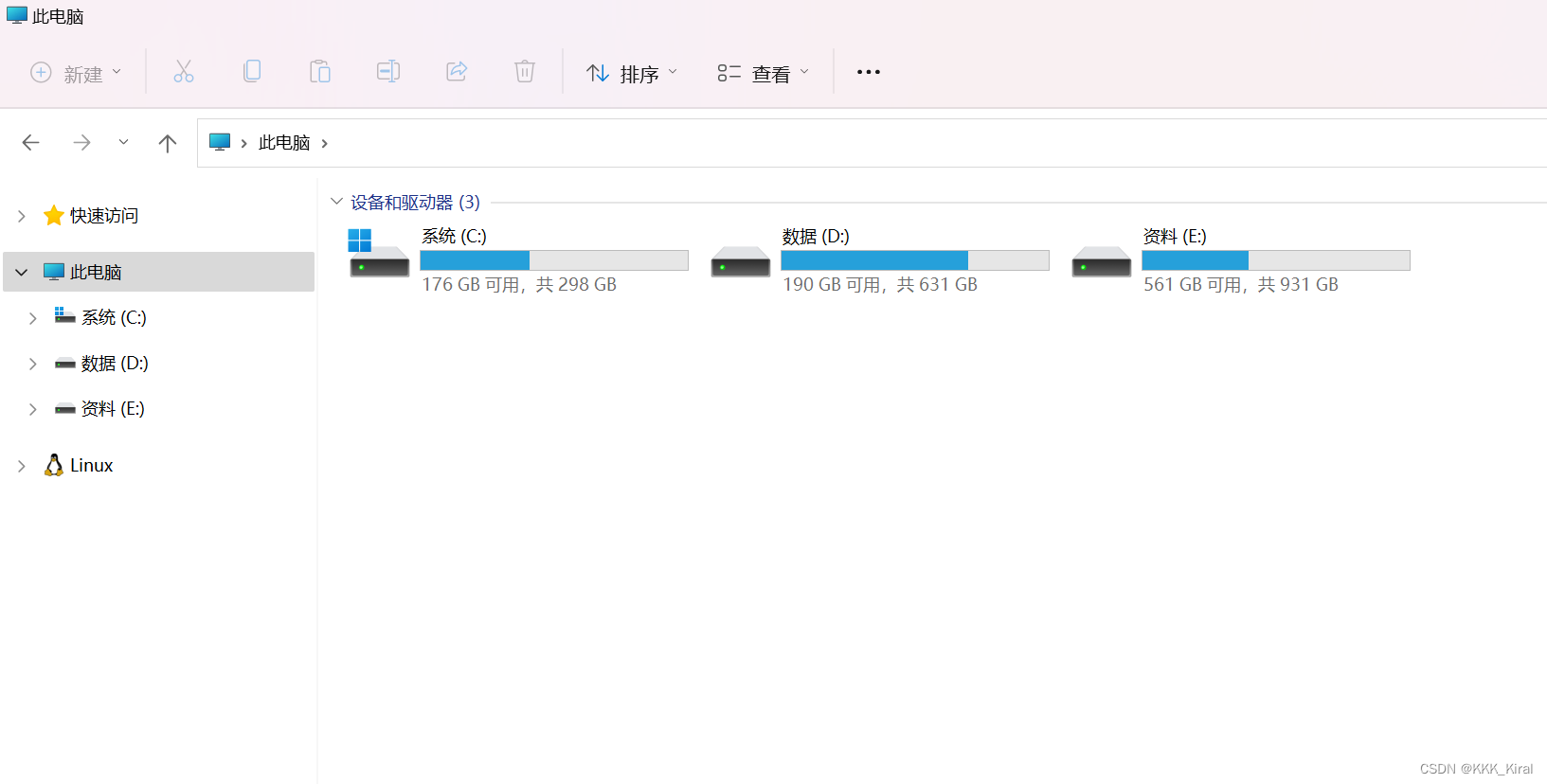Click the D: drive usage bar
Screen dimensions: 1547x784
click(915, 260)
